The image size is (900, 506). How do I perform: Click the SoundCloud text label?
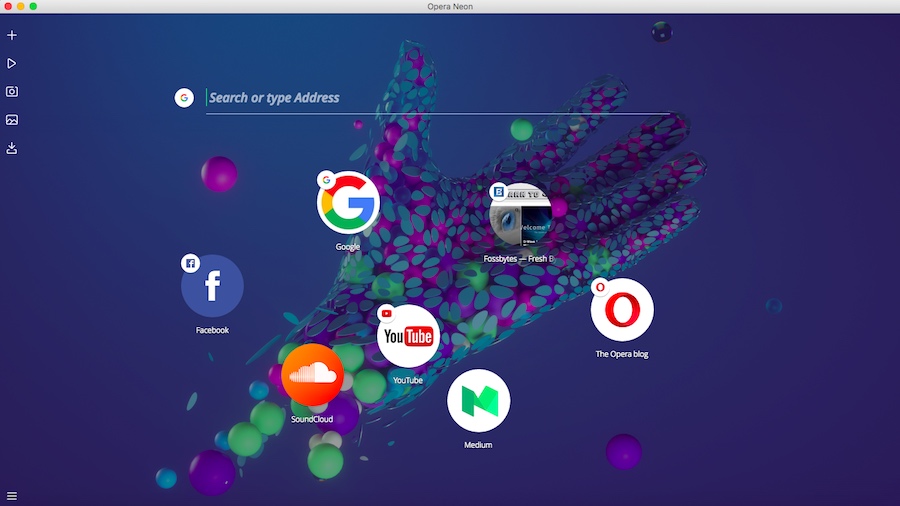click(312, 419)
